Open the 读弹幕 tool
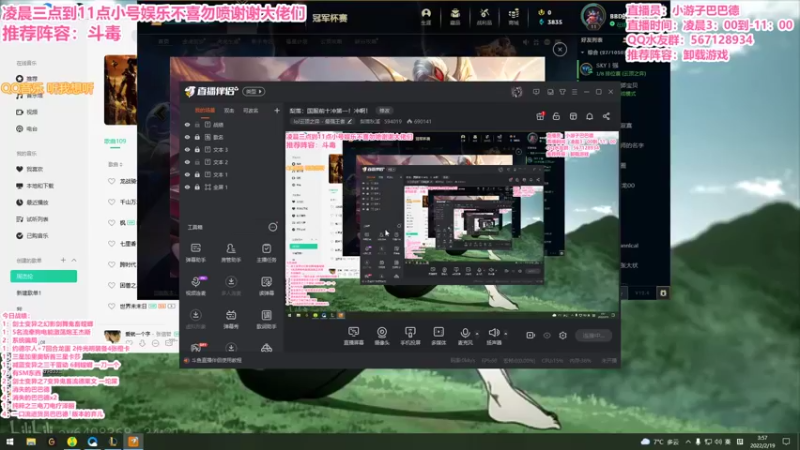The width and height of the screenshot is (800, 450). [x=266, y=286]
